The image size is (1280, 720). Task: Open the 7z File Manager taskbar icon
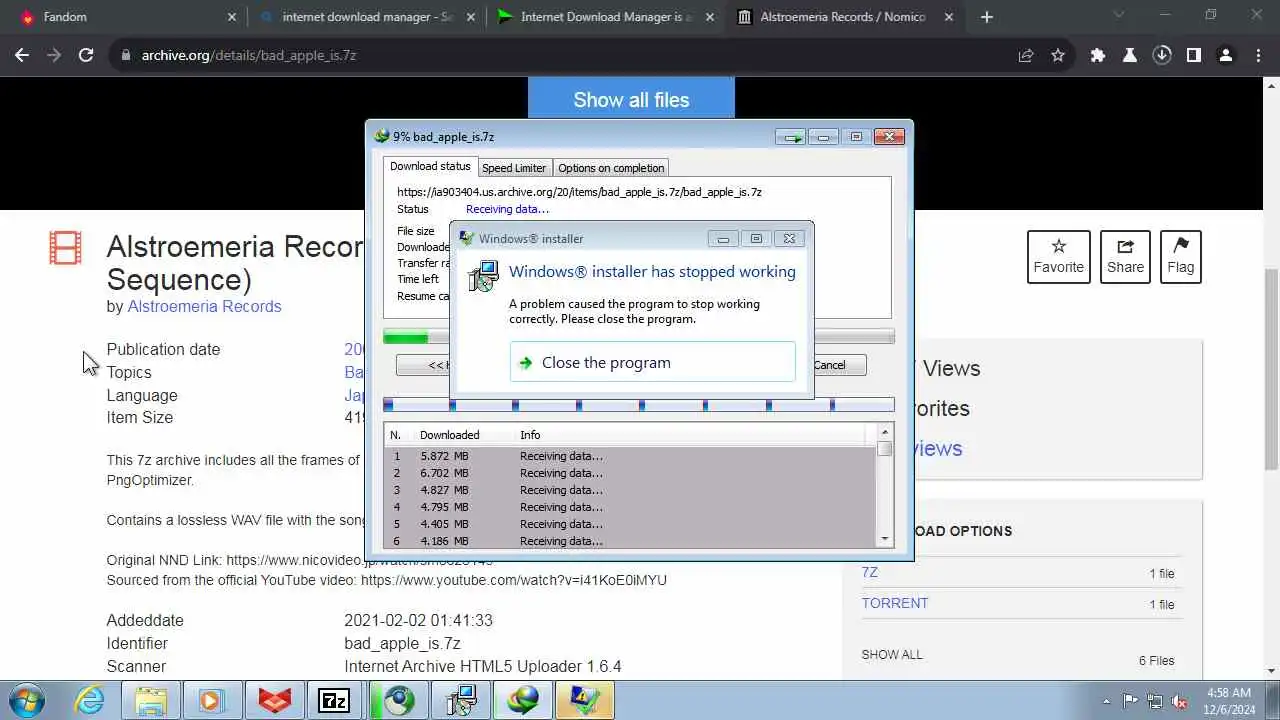click(x=336, y=700)
